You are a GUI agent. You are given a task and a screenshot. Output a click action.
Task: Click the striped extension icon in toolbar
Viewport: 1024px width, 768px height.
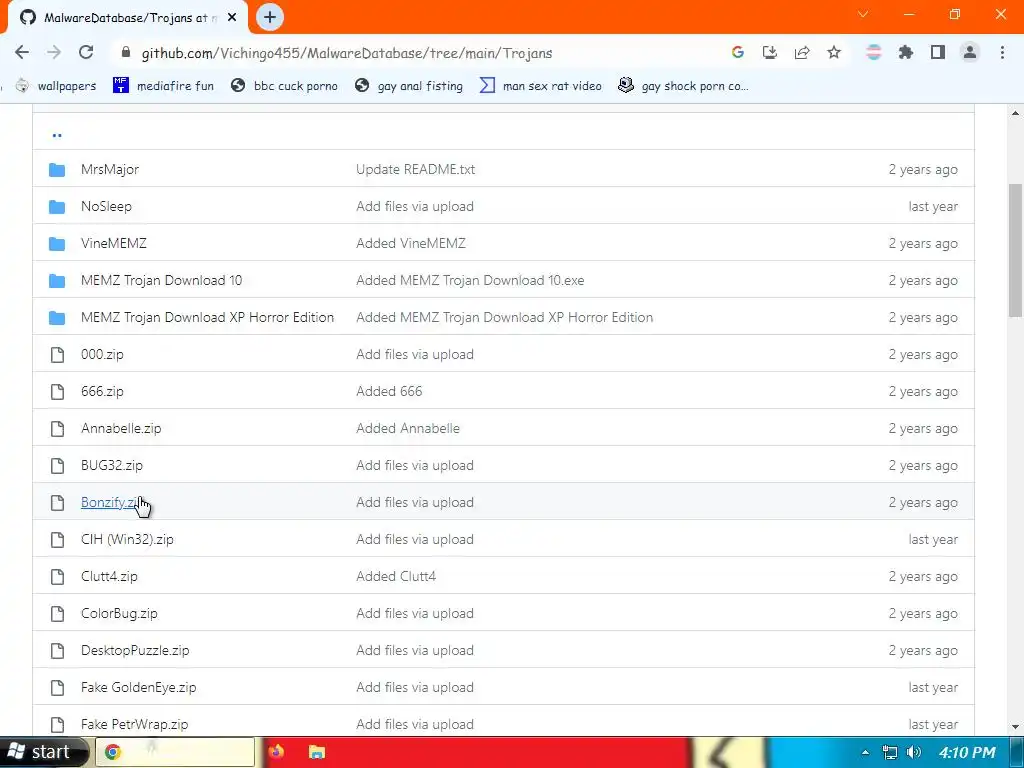point(874,52)
